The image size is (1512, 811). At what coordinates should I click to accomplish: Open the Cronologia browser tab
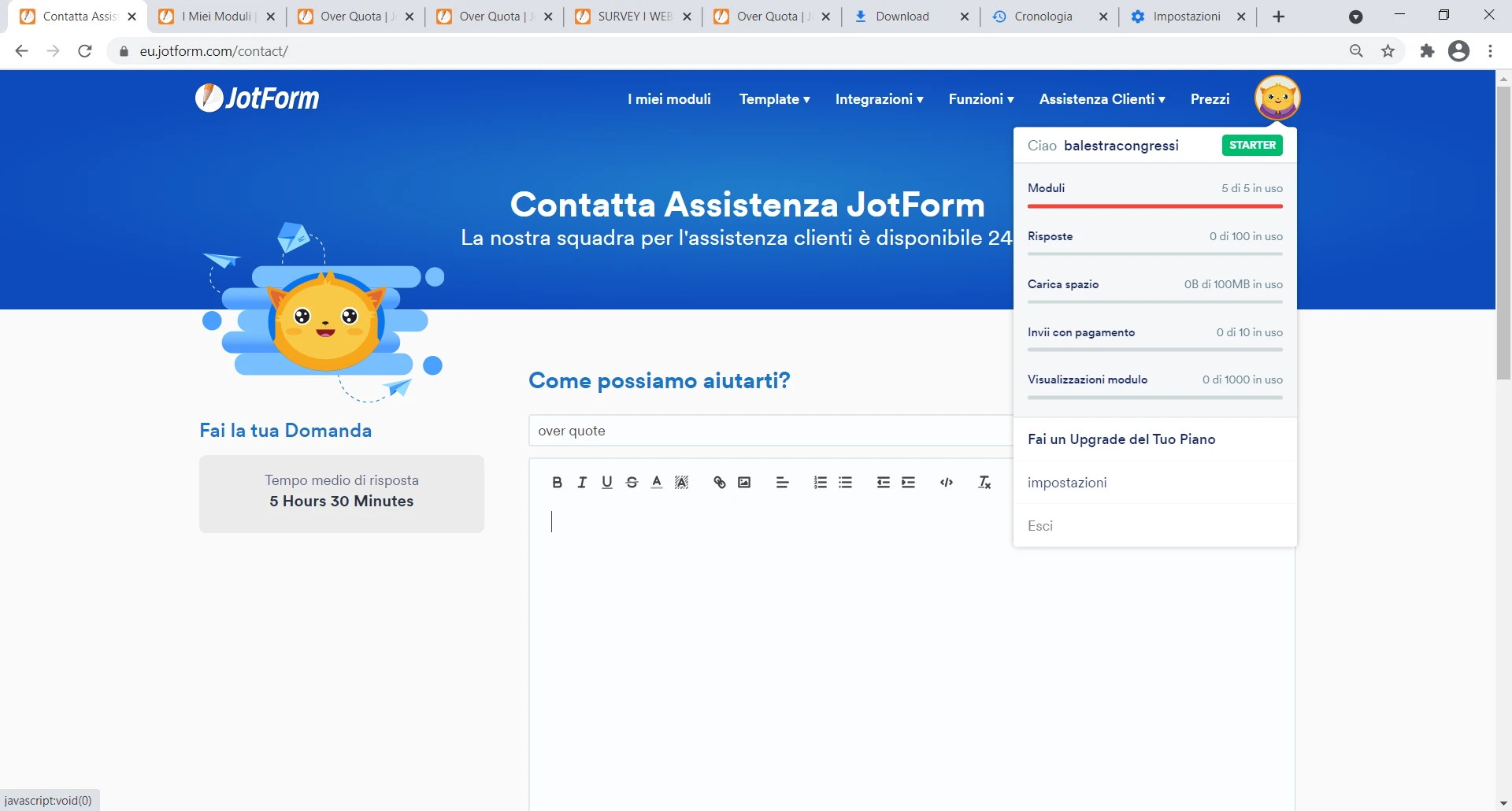[1043, 16]
